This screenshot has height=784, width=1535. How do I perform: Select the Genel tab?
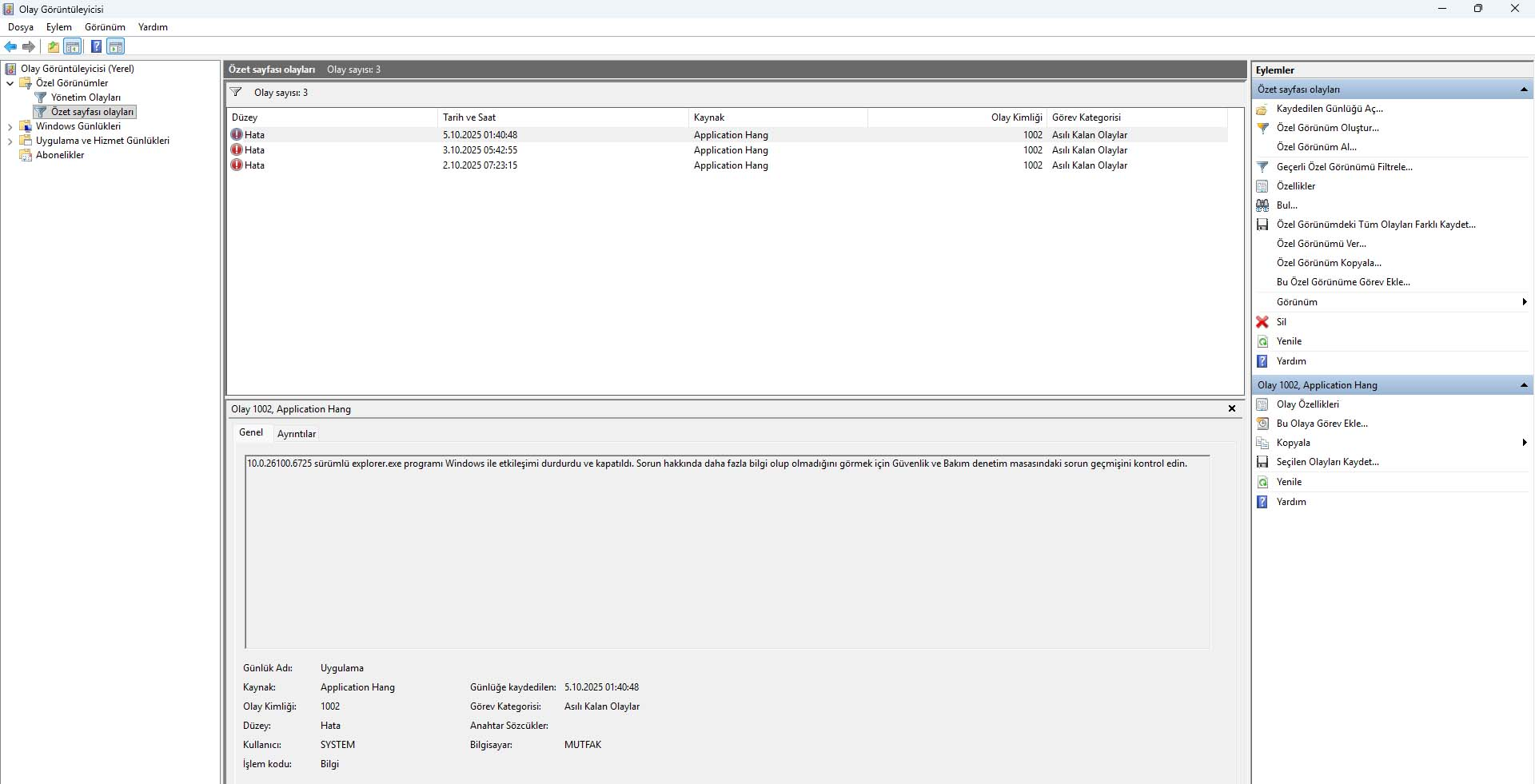tap(251, 432)
